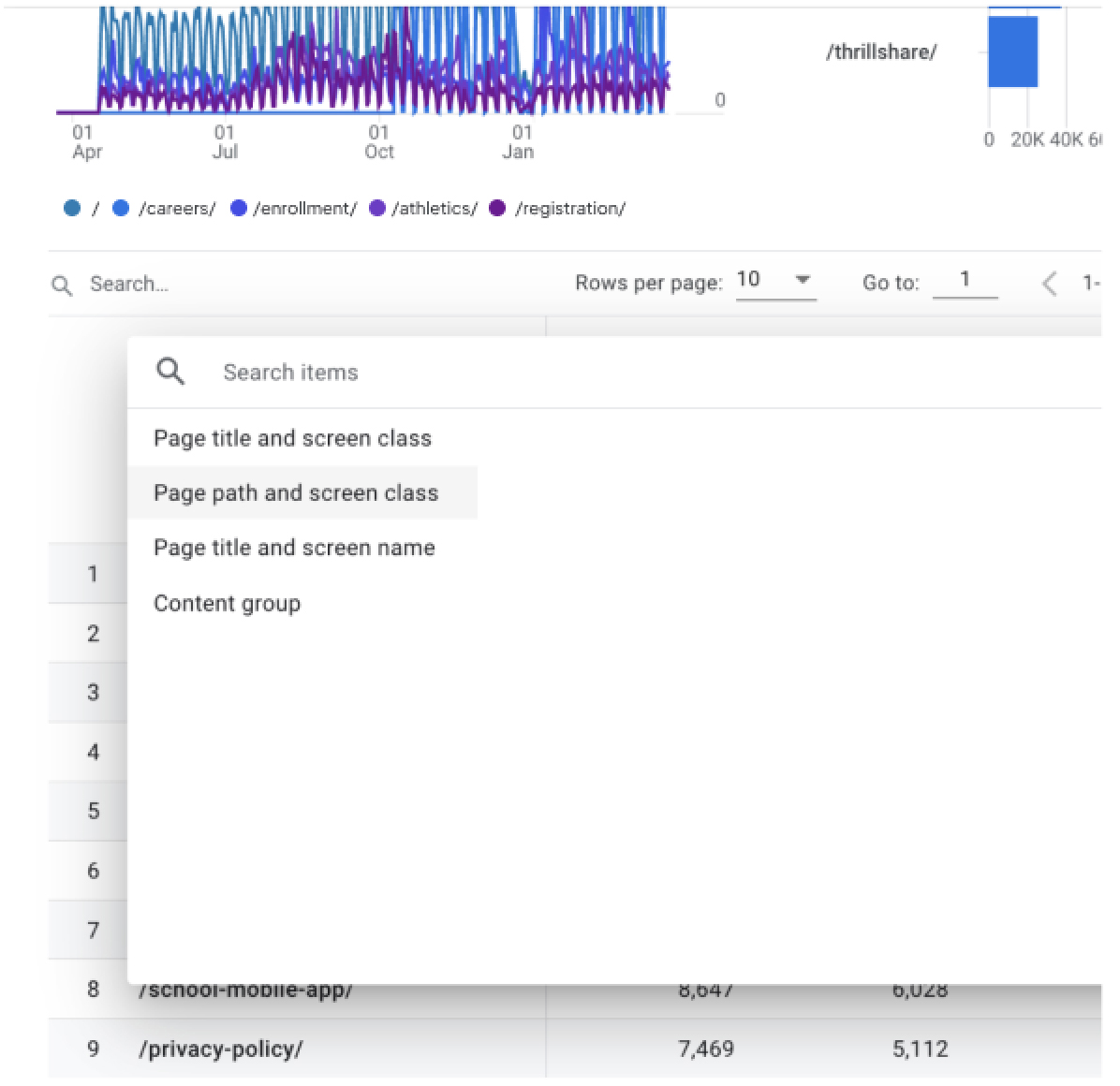Choose the Content group option
This screenshot has height=1086, width=1120.
coord(228,603)
